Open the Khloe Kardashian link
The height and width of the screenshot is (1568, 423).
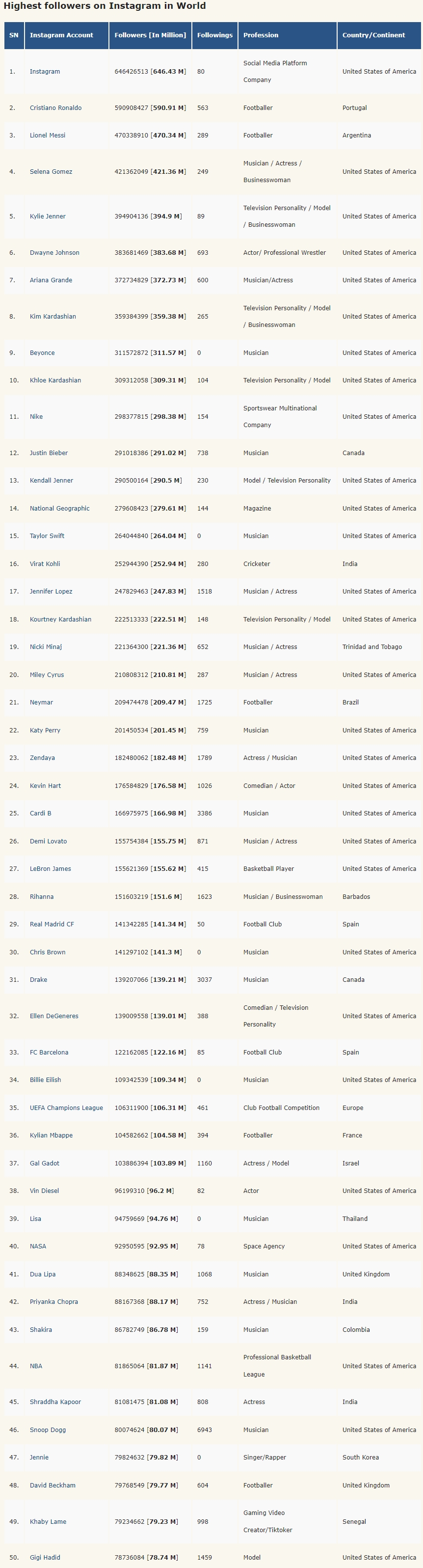(55, 380)
